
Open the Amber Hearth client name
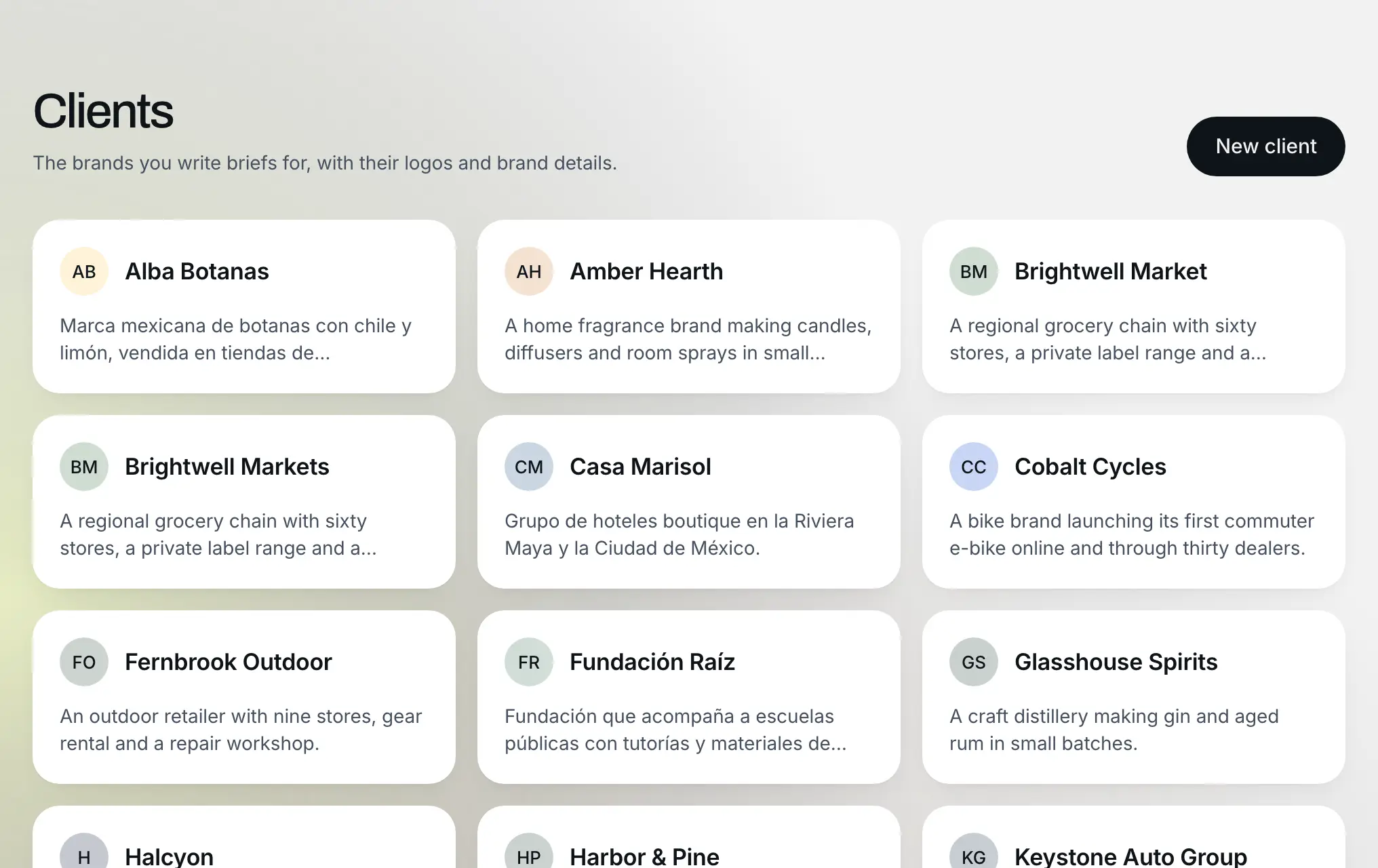646,271
